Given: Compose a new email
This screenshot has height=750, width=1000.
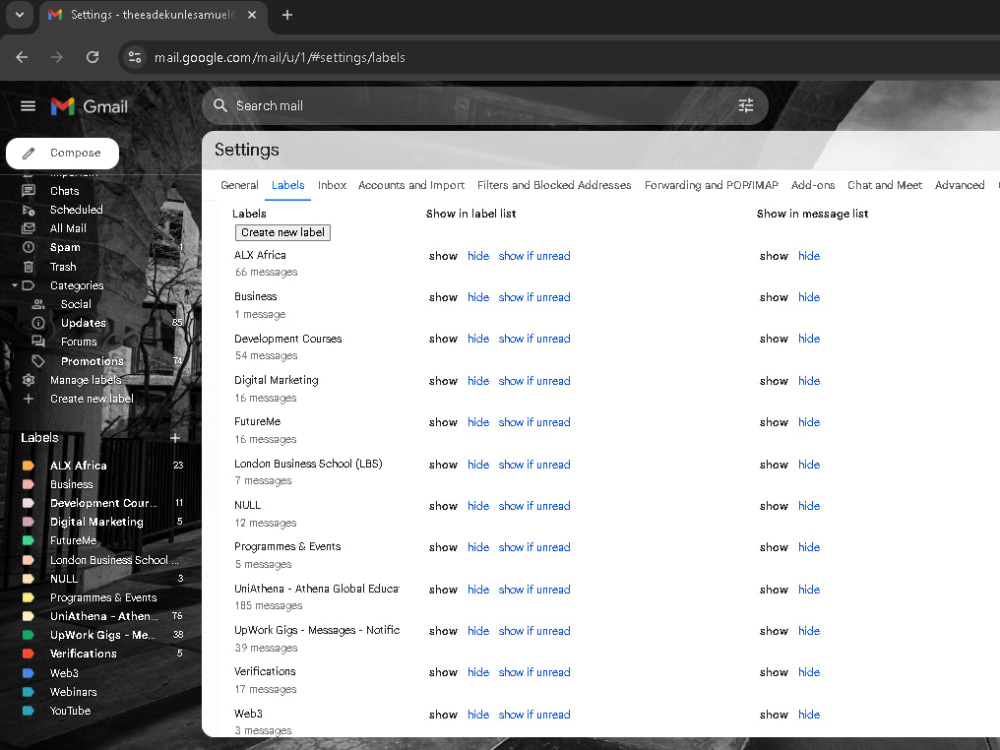Looking at the screenshot, I should pyautogui.click(x=62, y=153).
